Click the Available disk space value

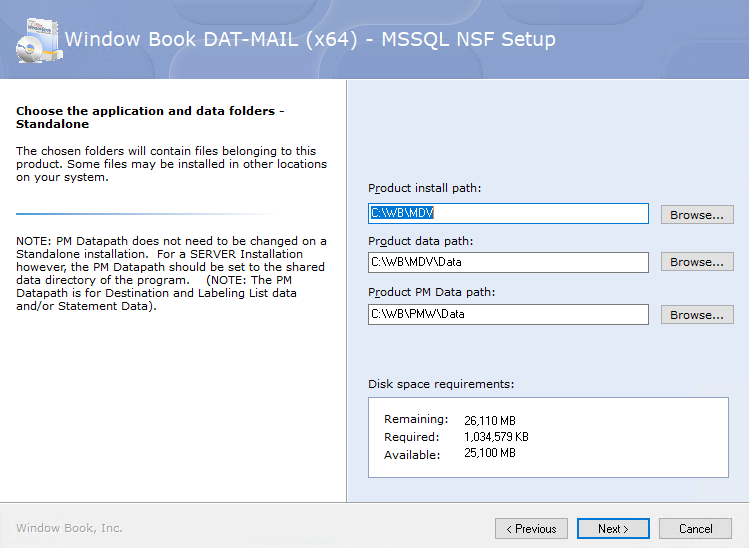[490, 453]
